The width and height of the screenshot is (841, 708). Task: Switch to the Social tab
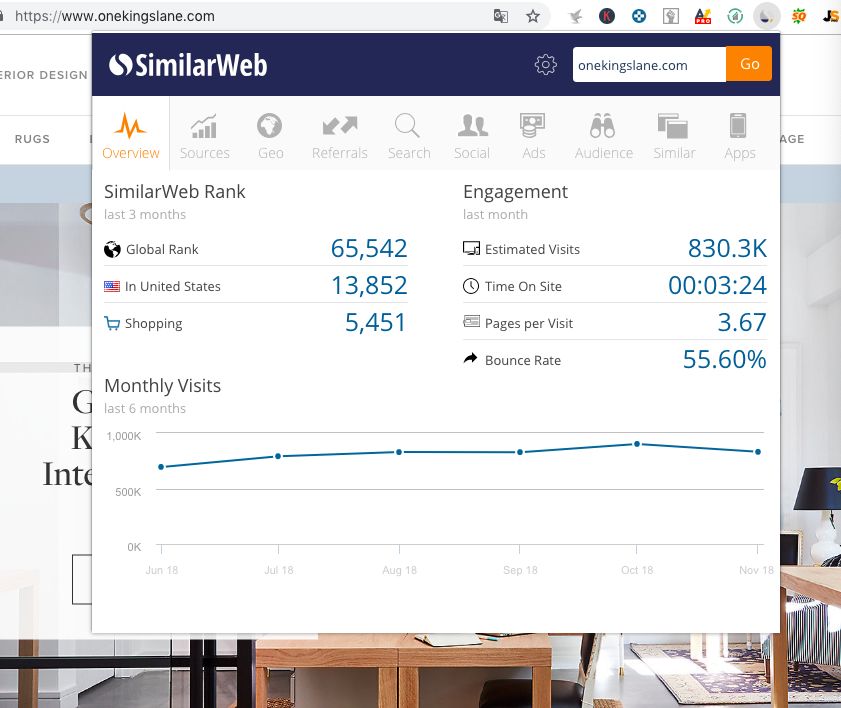click(x=472, y=137)
